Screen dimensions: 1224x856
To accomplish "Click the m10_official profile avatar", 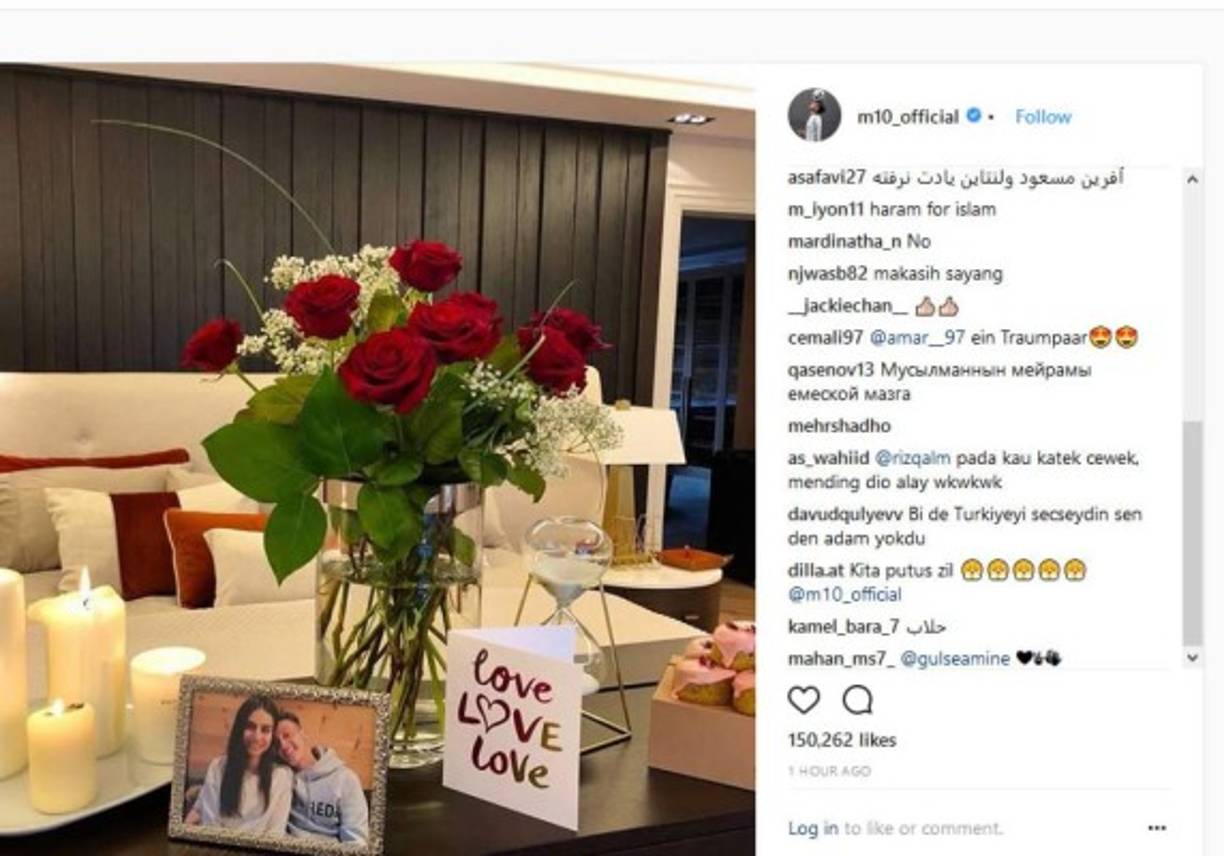I will (x=814, y=115).
